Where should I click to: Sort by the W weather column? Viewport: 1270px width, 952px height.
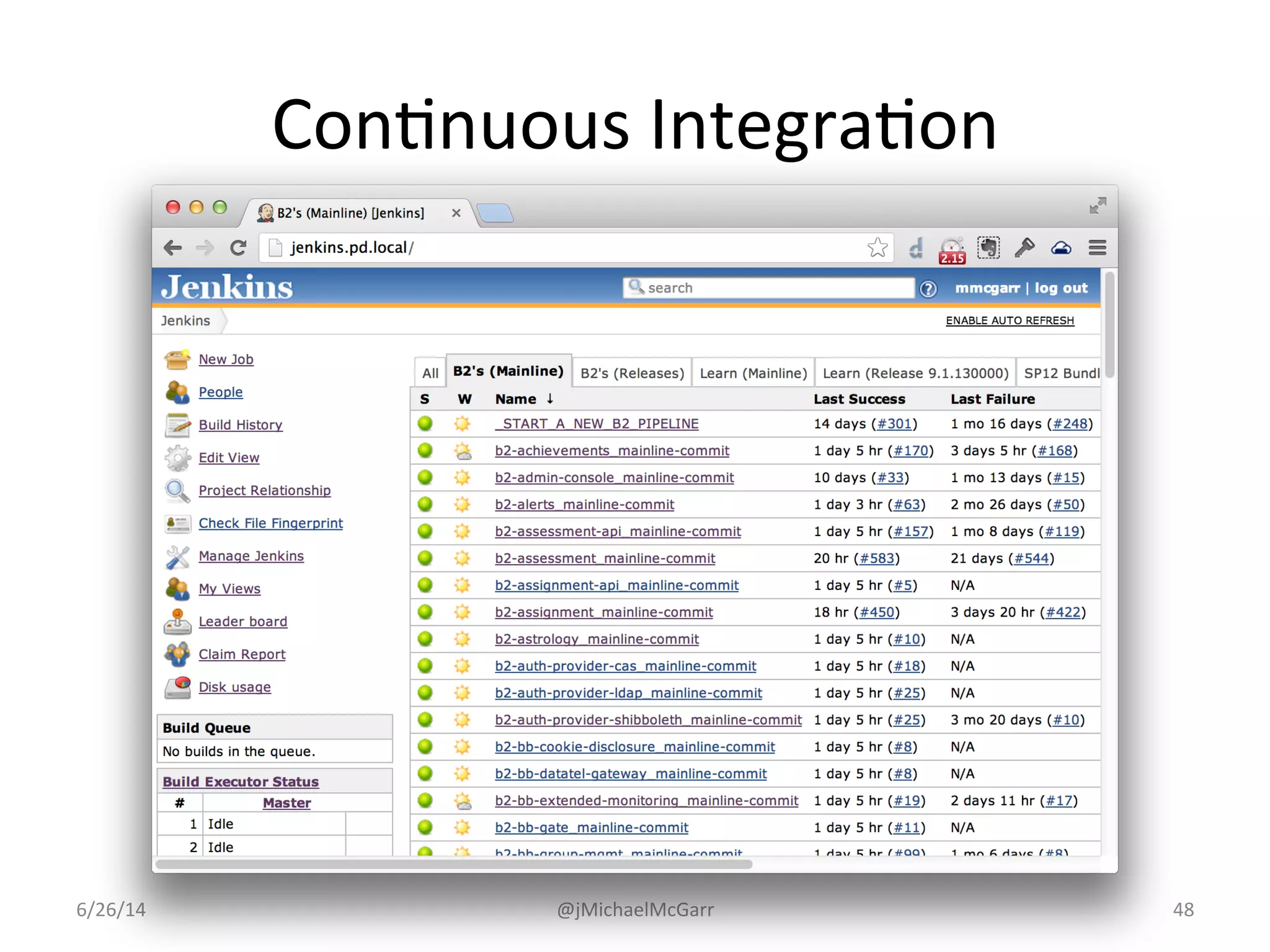(x=464, y=399)
